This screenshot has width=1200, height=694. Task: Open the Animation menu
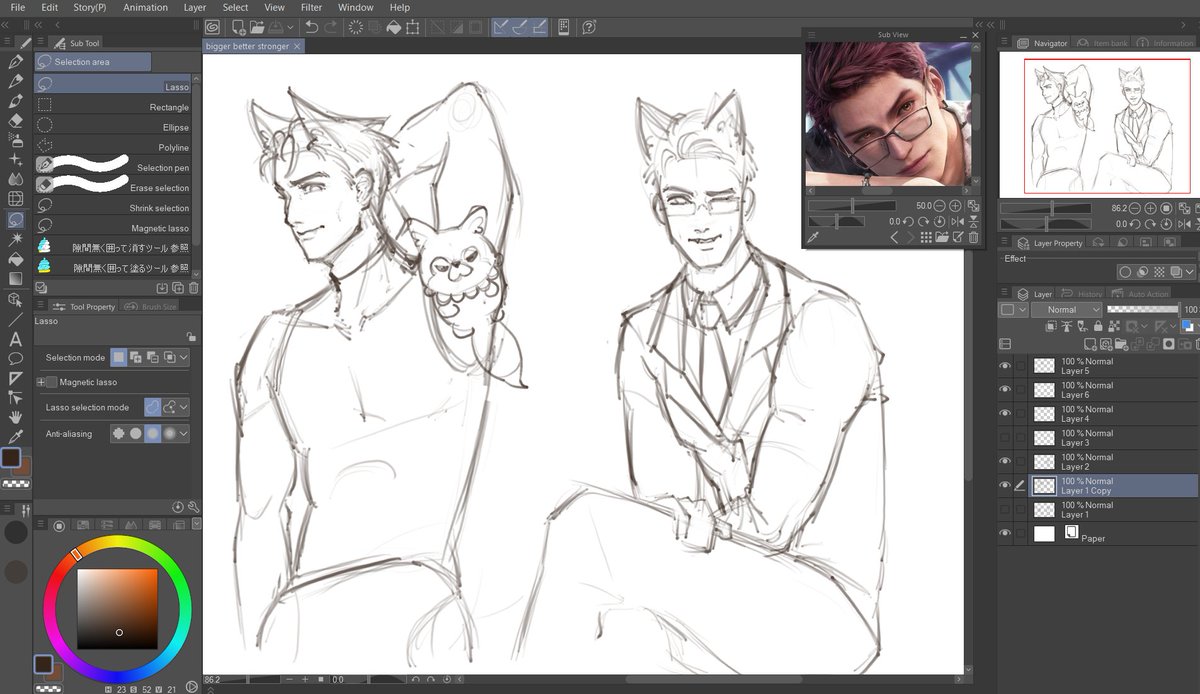click(x=146, y=7)
